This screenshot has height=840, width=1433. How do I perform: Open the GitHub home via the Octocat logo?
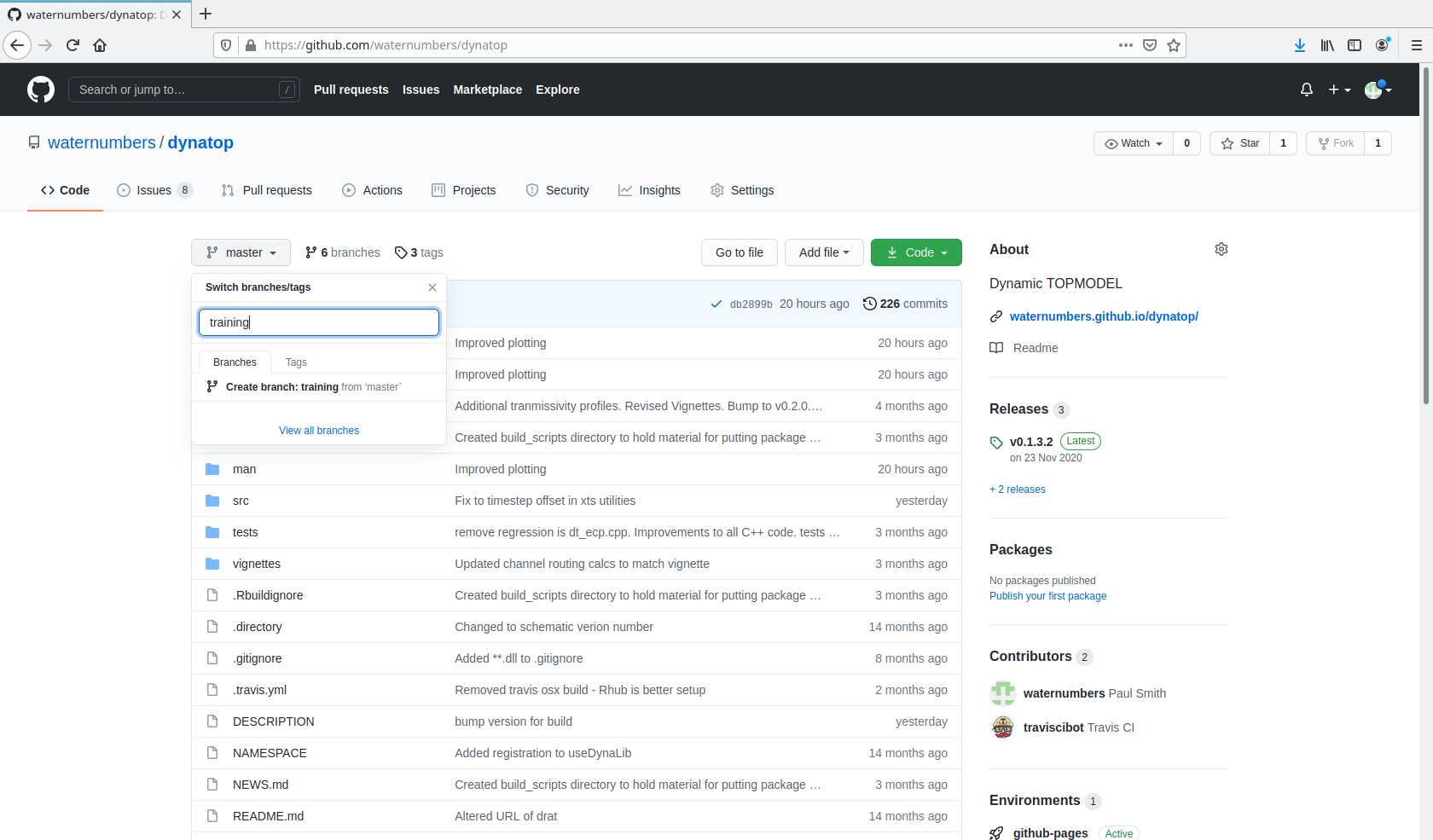(40, 89)
